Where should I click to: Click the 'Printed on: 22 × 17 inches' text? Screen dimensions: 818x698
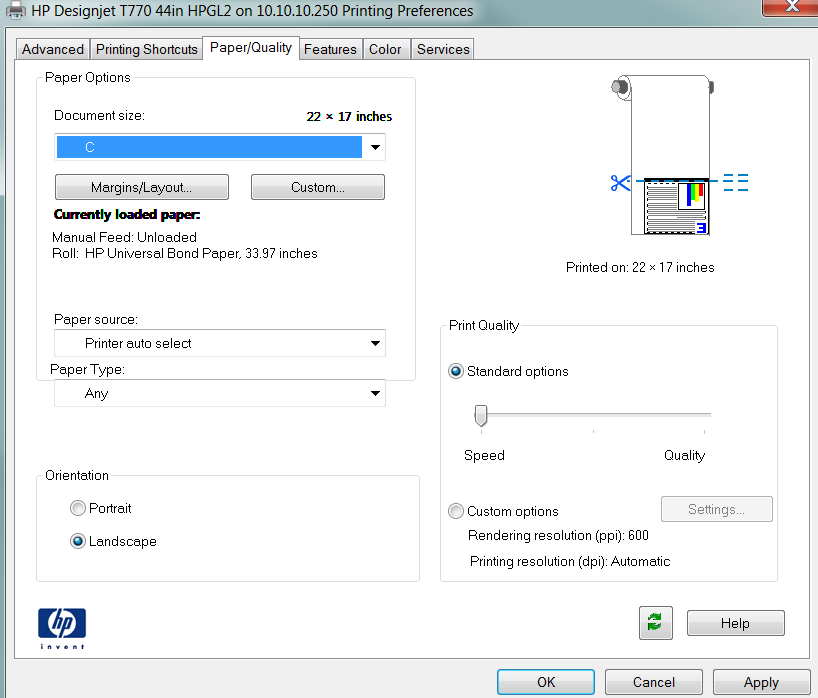tap(640, 267)
